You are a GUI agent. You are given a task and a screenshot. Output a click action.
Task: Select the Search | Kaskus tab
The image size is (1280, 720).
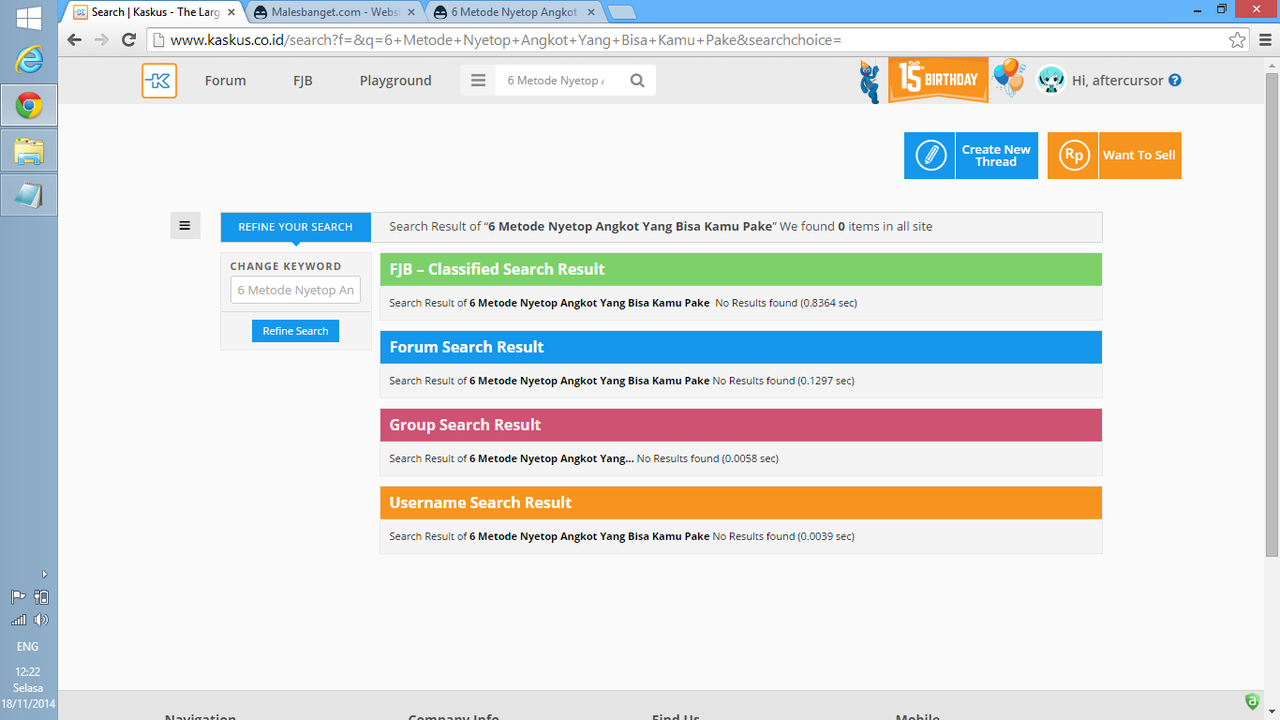[155, 12]
